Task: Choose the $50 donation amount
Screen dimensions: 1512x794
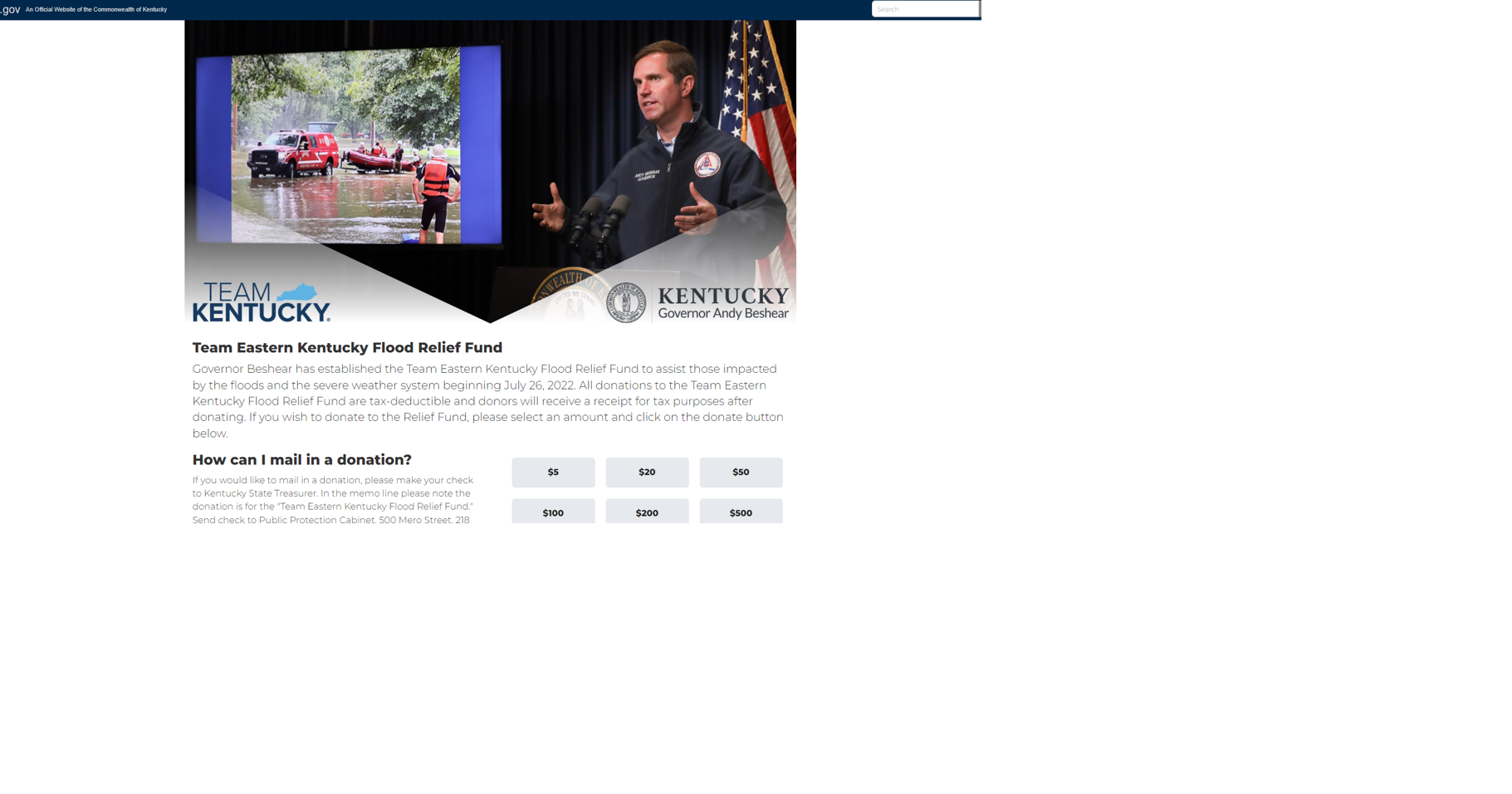Action: pos(741,472)
